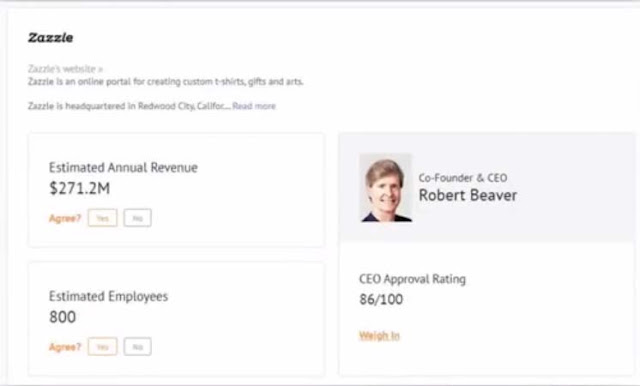The width and height of the screenshot is (640, 386).
Task: Choose Yes for Estimated Employees
Action: coord(102,347)
